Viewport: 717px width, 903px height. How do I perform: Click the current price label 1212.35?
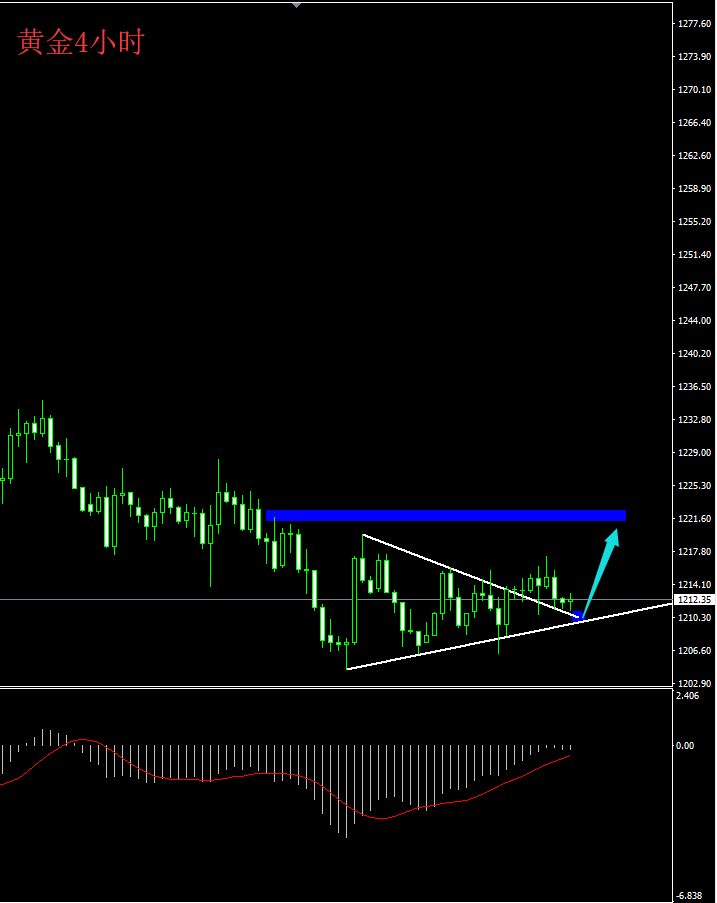click(694, 600)
